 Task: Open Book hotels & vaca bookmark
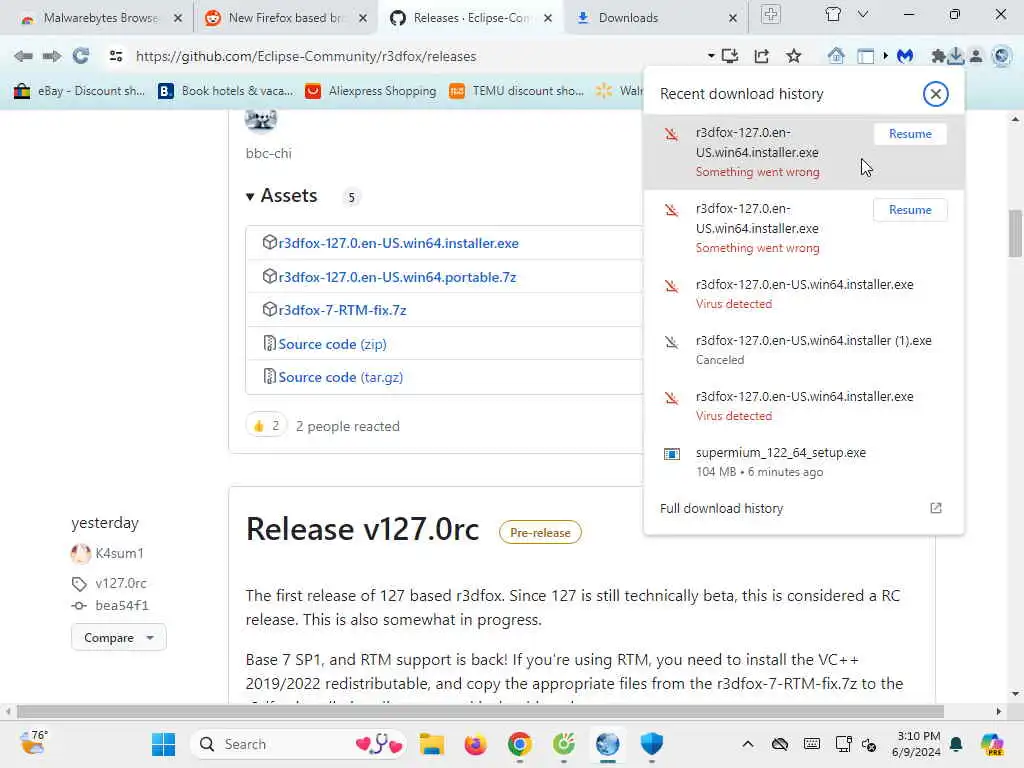(x=226, y=91)
